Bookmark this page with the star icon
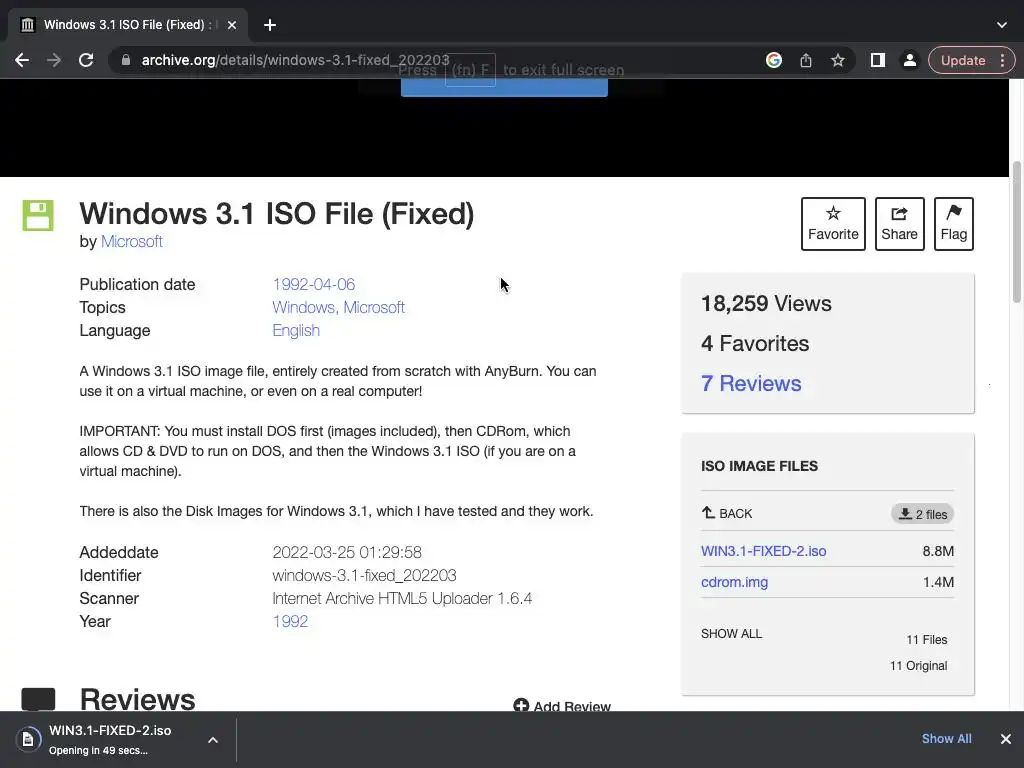Image resolution: width=1024 pixels, height=768 pixels. (838, 60)
